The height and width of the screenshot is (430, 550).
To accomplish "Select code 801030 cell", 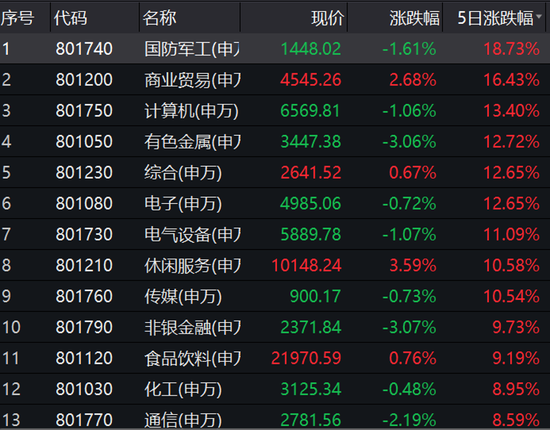I will (84, 388).
